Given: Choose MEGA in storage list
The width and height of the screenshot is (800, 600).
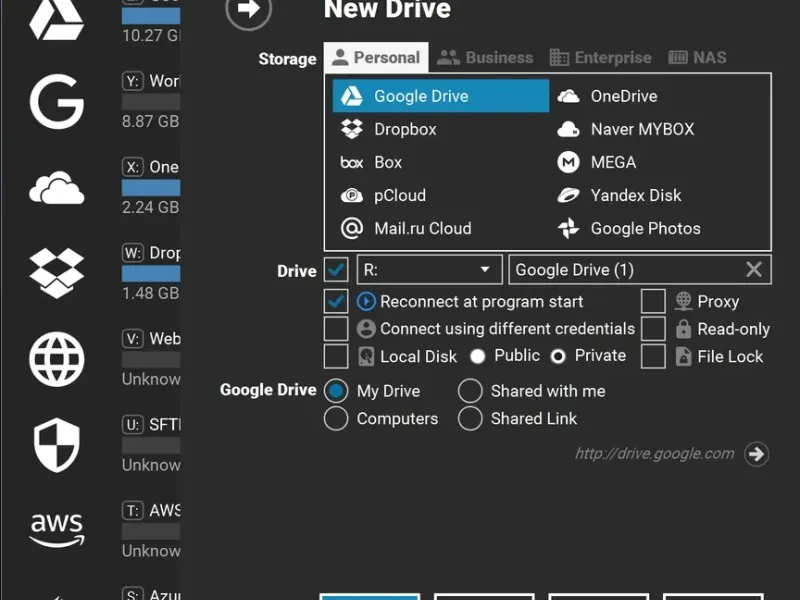Looking at the screenshot, I should [660, 162].
